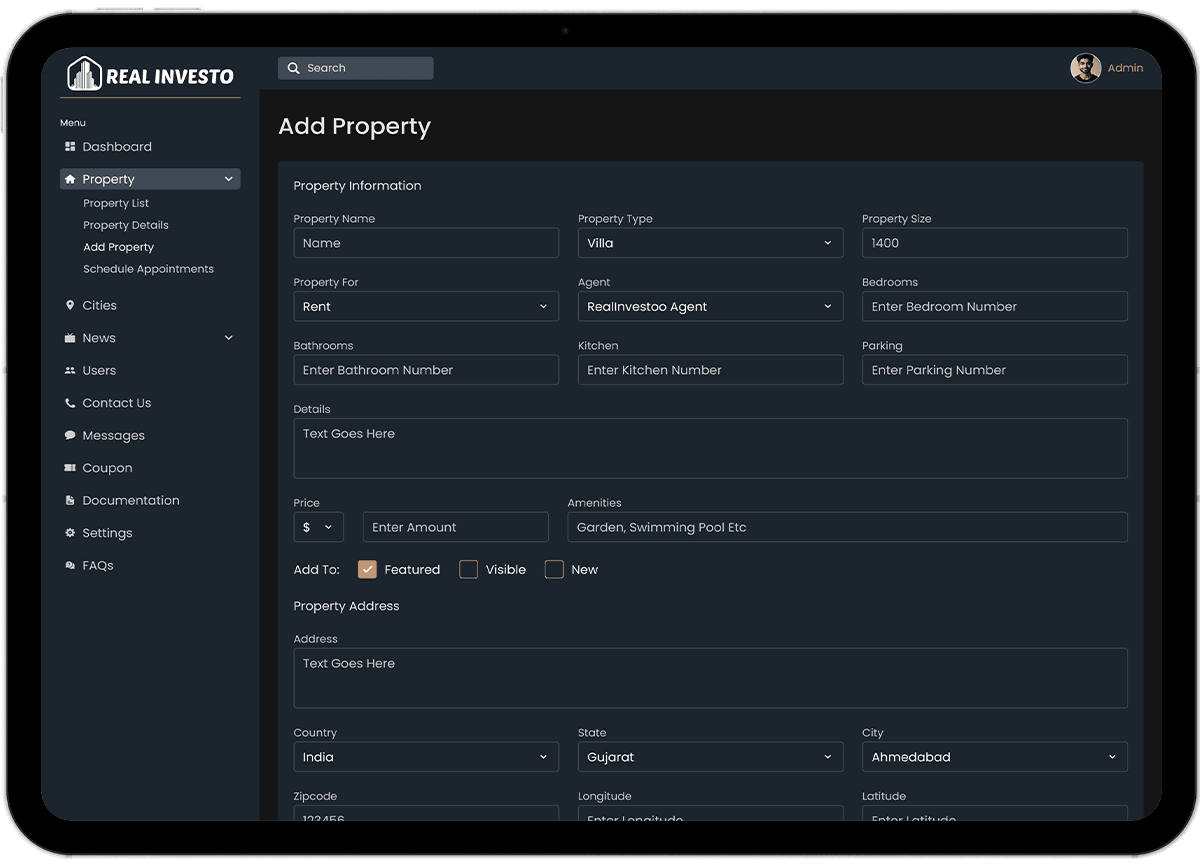Image resolution: width=1200 pixels, height=866 pixels.
Task: Click the Enter Bedroom Number field
Action: (995, 307)
